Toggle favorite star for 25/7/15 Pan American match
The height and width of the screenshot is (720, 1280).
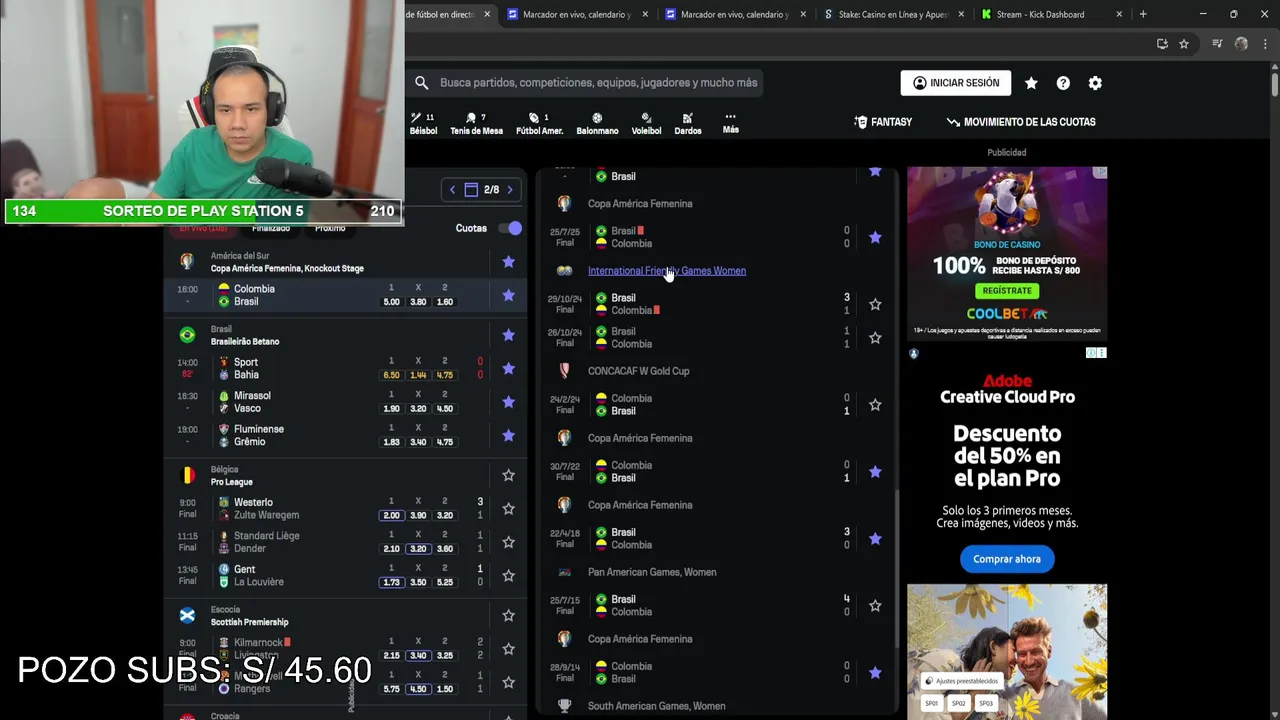[x=875, y=605]
